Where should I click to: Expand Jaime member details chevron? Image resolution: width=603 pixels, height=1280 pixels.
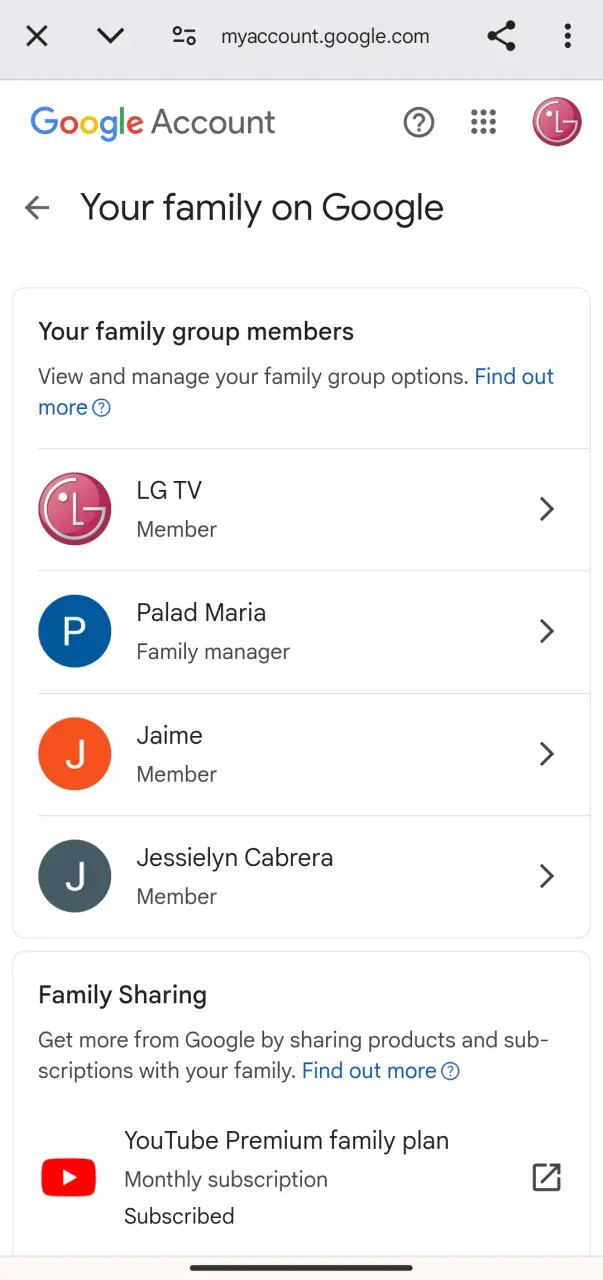point(547,754)
